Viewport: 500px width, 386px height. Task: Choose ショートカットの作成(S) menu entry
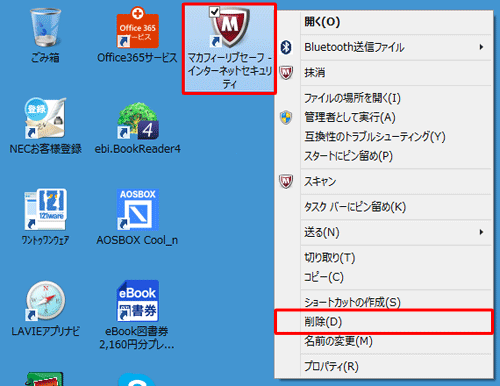383,302
